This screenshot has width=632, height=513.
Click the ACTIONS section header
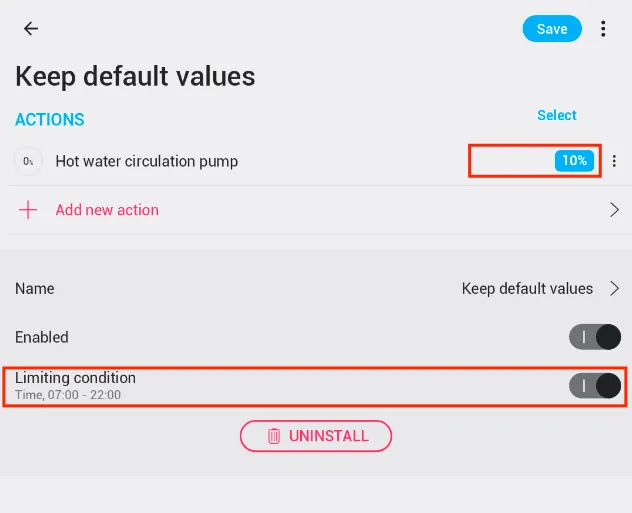click(x=50, y=120)
